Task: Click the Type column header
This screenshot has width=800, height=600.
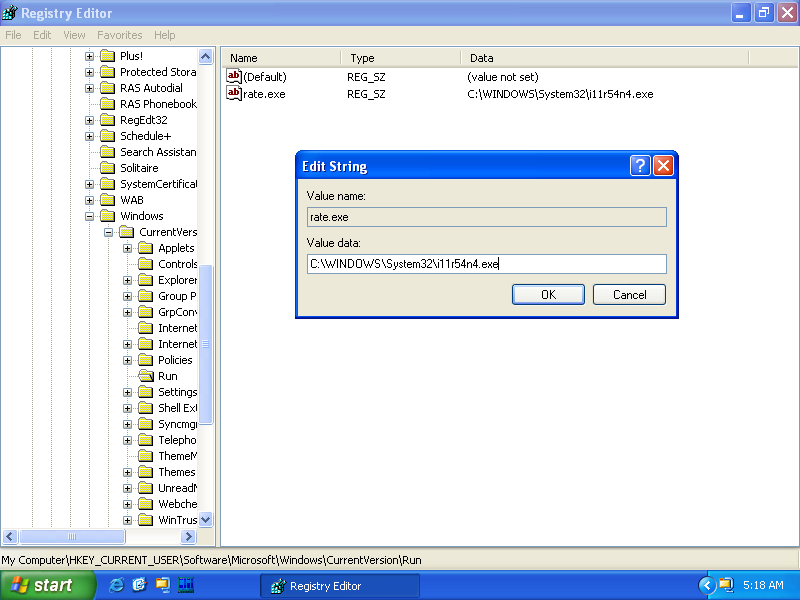Action: click(401, 58)
